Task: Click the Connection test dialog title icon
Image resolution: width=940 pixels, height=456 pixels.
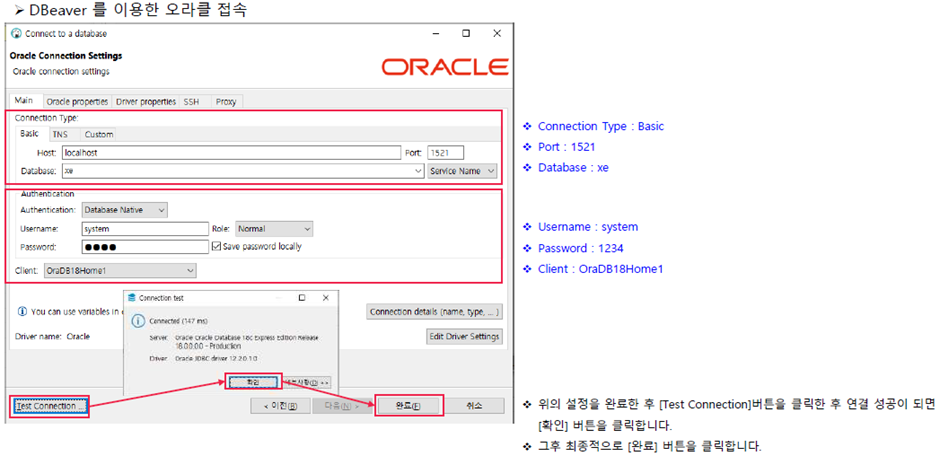Action: [x=131, y=297]
